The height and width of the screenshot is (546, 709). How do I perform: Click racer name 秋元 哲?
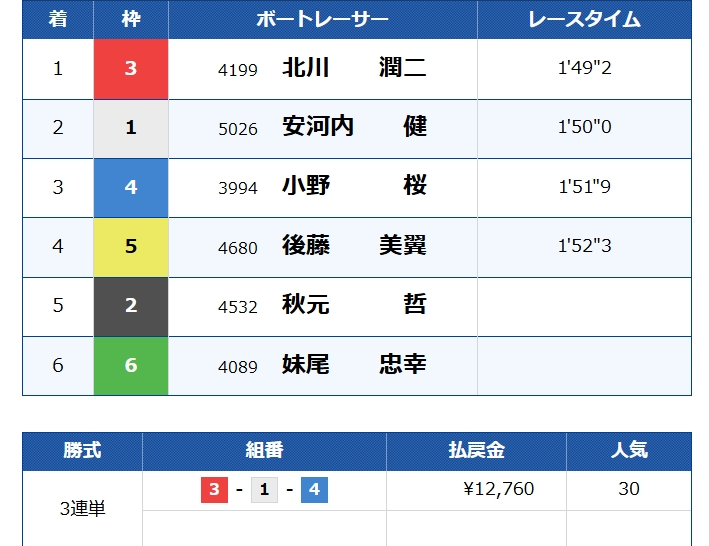(x=354, y=306)
